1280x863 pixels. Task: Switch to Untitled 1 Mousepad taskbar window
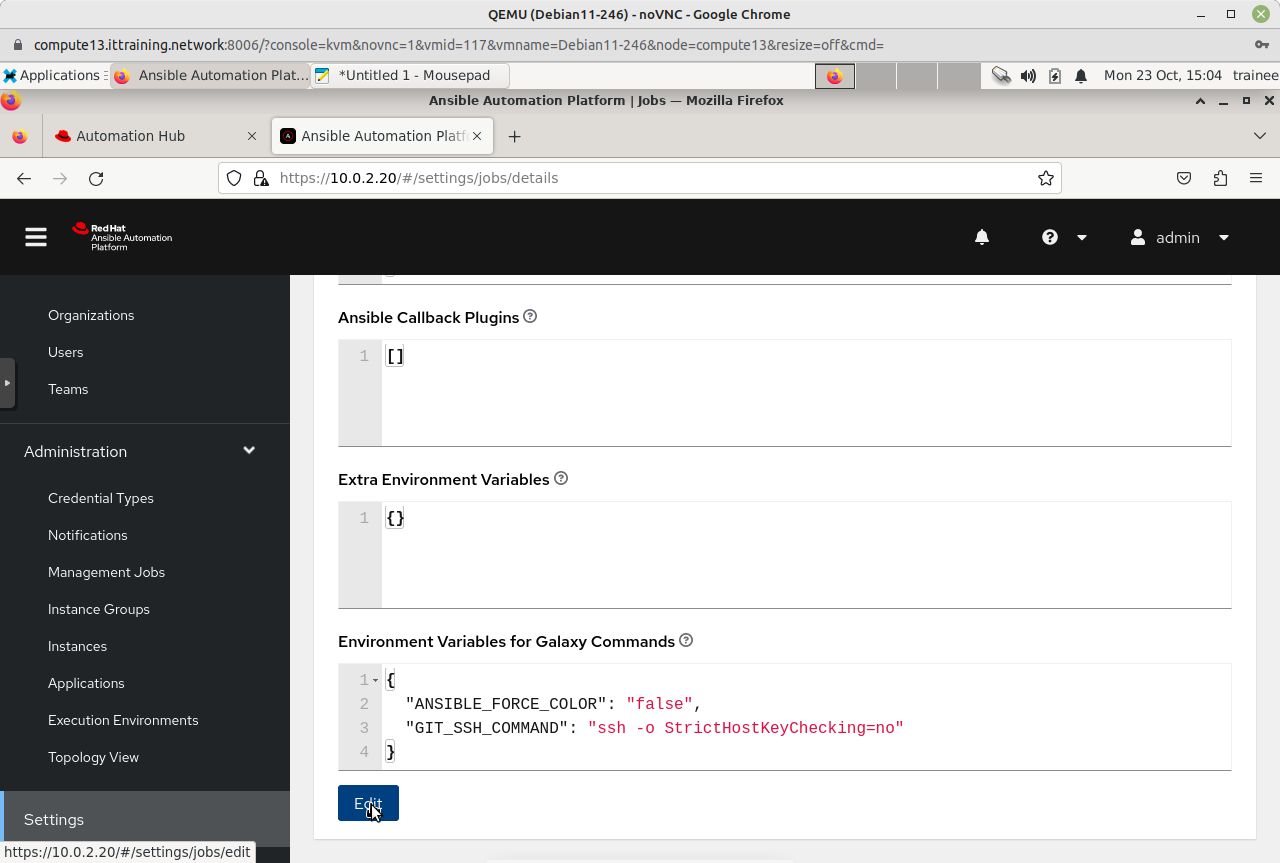pyautogui.click(x=410, y=75)
